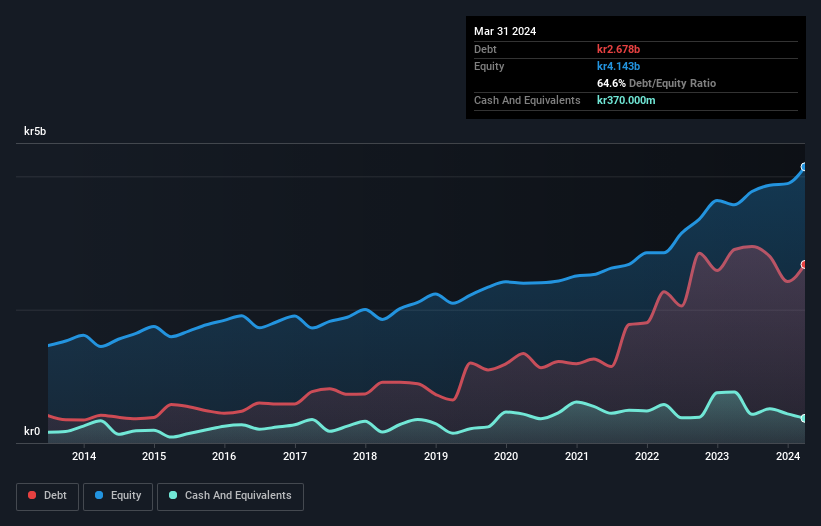Click the 2020 x-axis label

[506, 456]
